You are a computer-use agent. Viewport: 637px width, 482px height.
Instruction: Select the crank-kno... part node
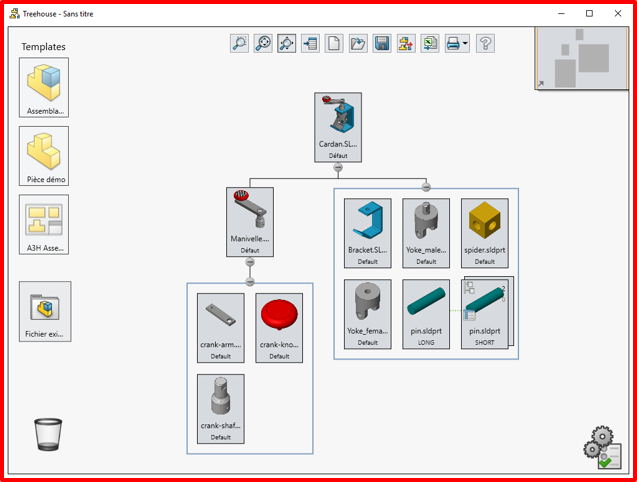click(x=279, y=328)
